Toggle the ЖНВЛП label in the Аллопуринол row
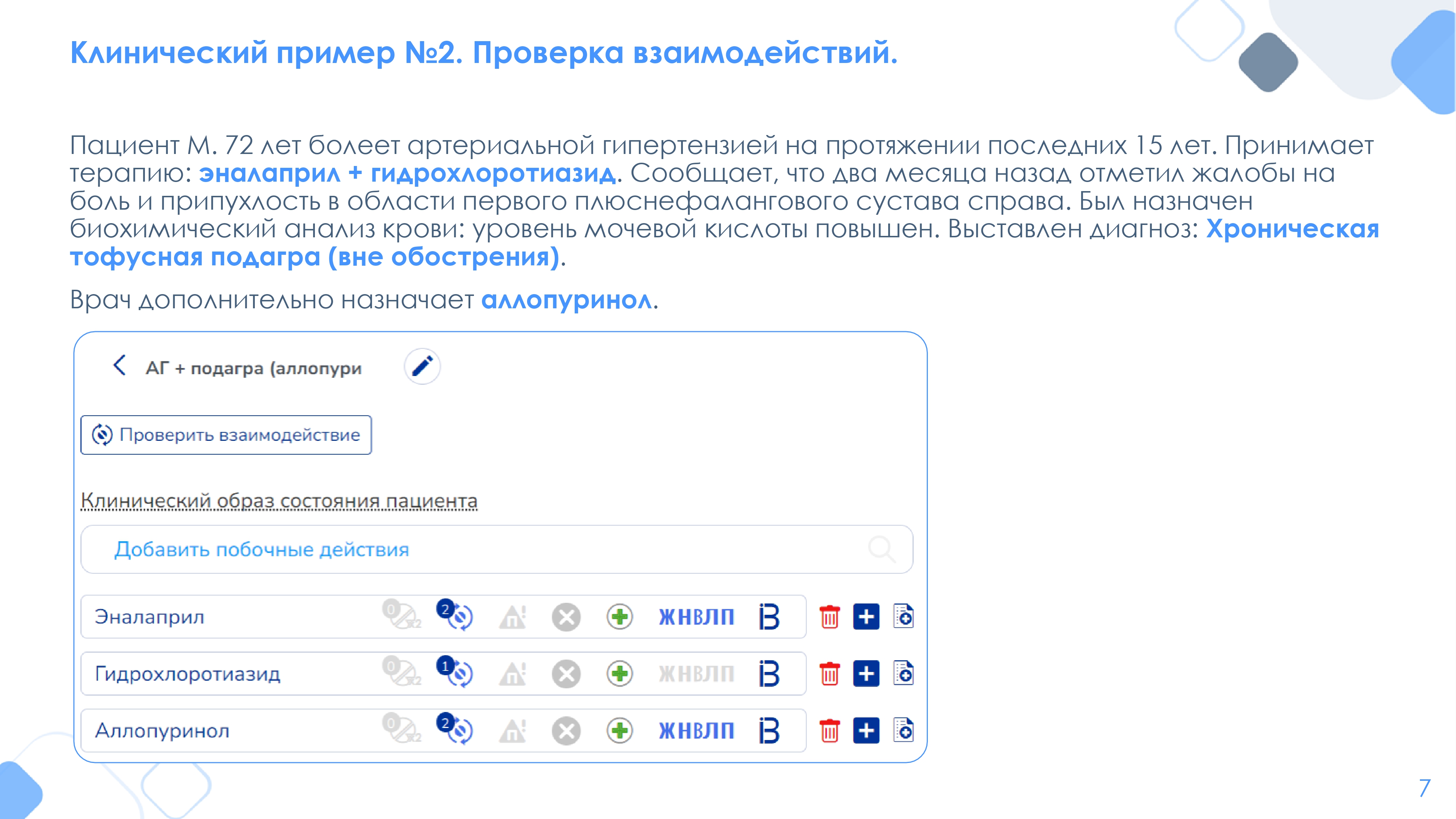The image size is (1456, 819). tap(696, 731)
